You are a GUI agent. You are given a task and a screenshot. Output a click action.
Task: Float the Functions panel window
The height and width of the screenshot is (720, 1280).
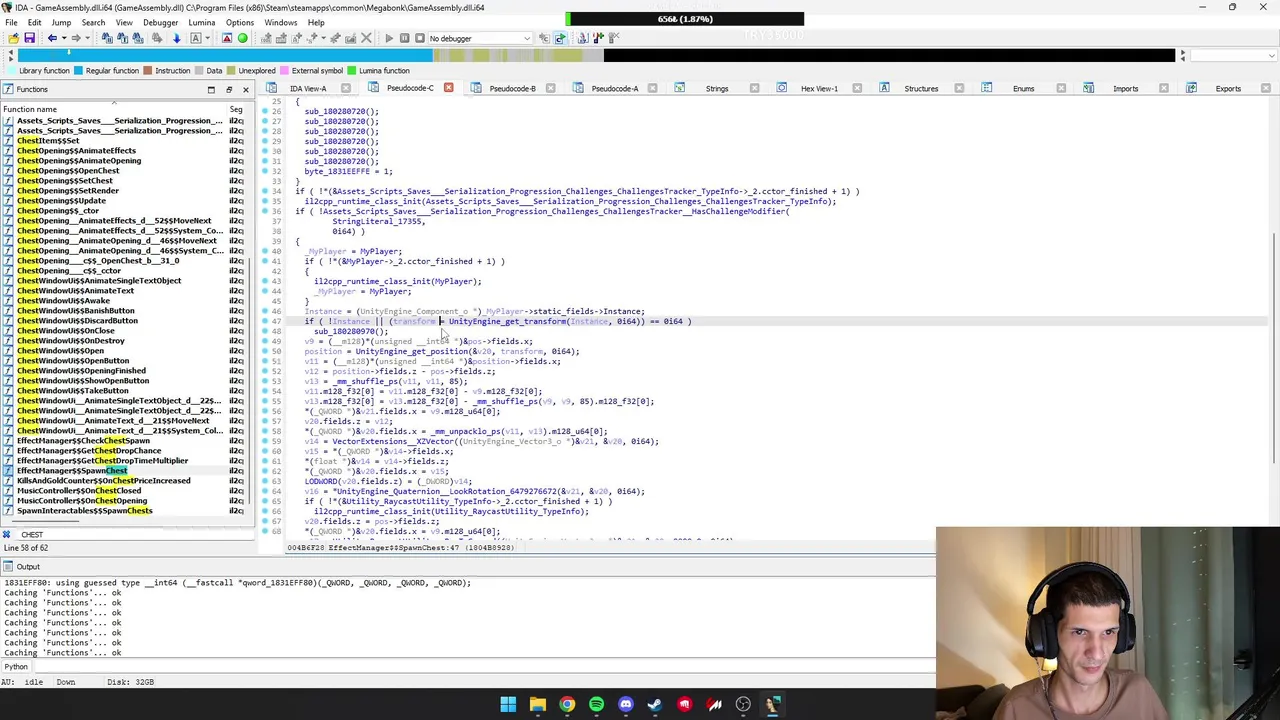pos(228,89)
